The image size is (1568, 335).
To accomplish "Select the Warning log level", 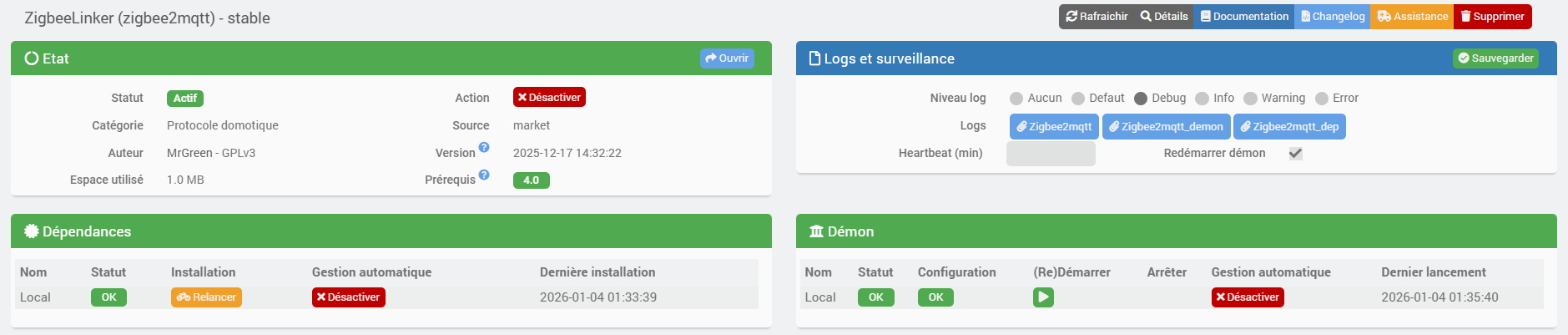I will 1250,99.
